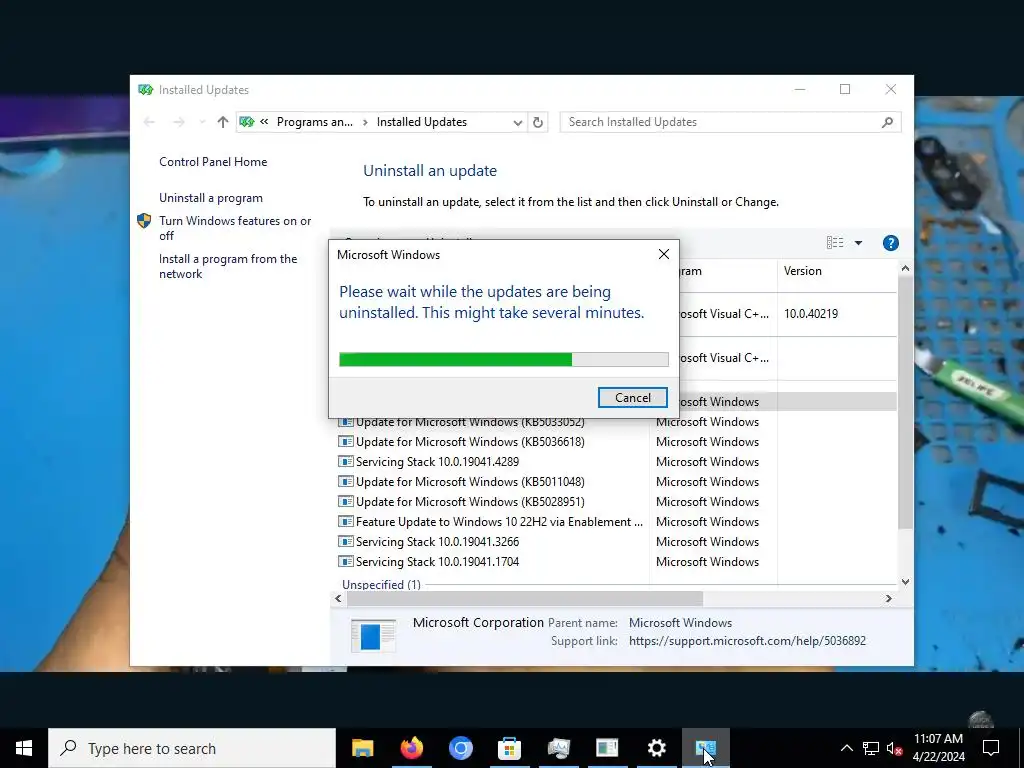The width and height of the screenshot is (1024, 768).
Task: Select Servicing Stack 10.0.19041.3266
Action: tap(437, 542)
